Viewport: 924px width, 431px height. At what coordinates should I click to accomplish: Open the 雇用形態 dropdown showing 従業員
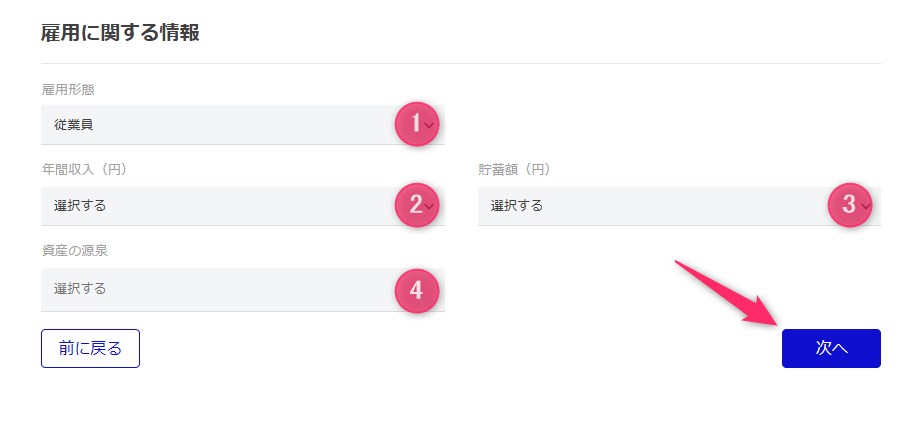click(220, 125)
